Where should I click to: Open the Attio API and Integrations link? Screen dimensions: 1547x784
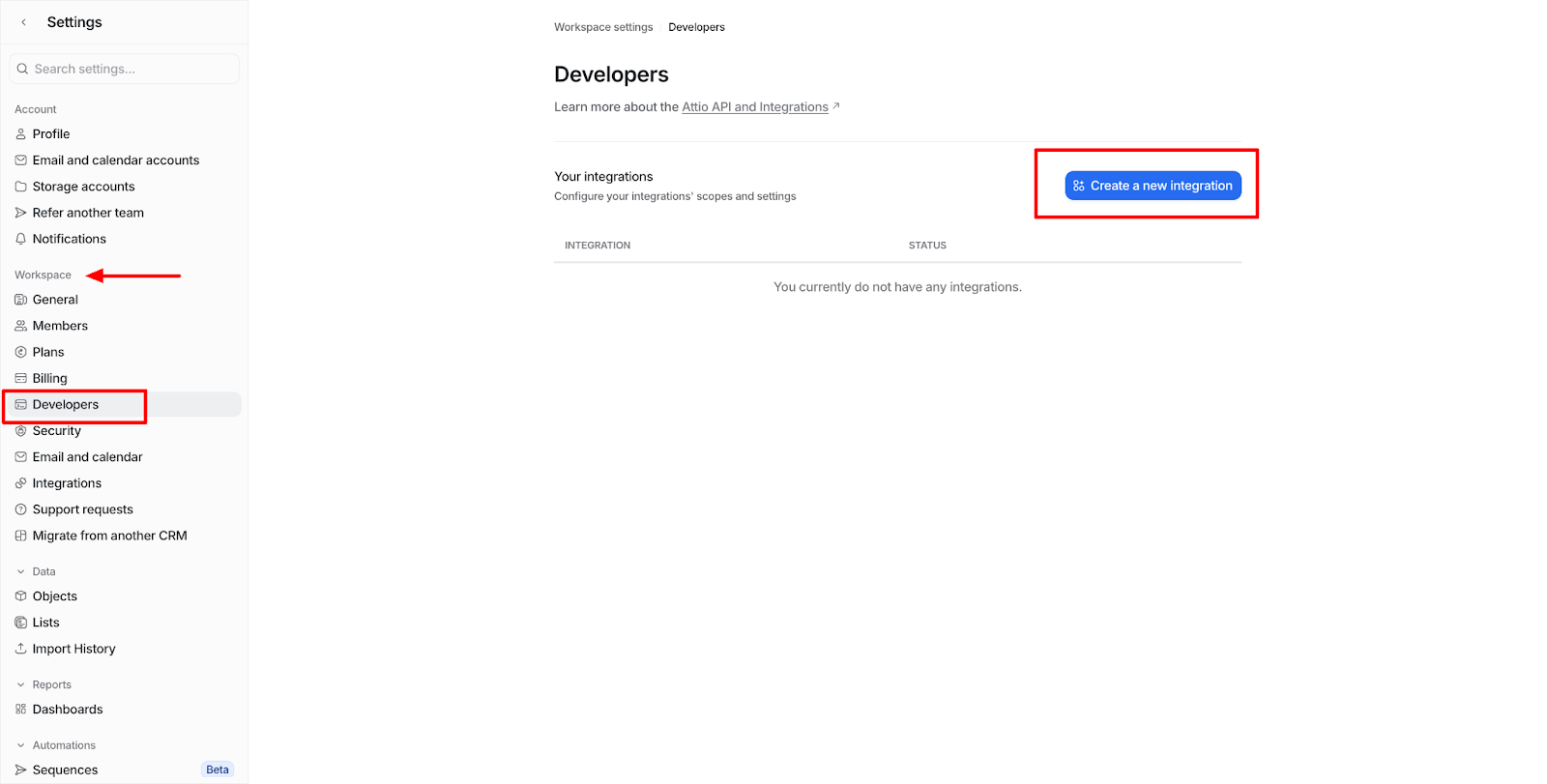coord(755,107)
